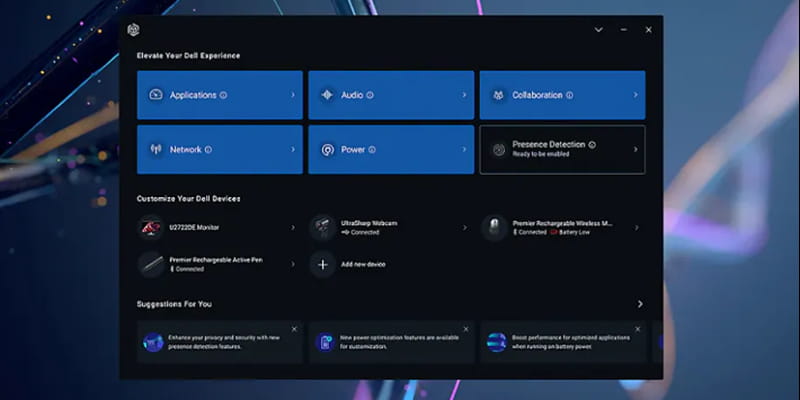Click the Add new device plus icon
800x400 pixels.
pos(322,264)
